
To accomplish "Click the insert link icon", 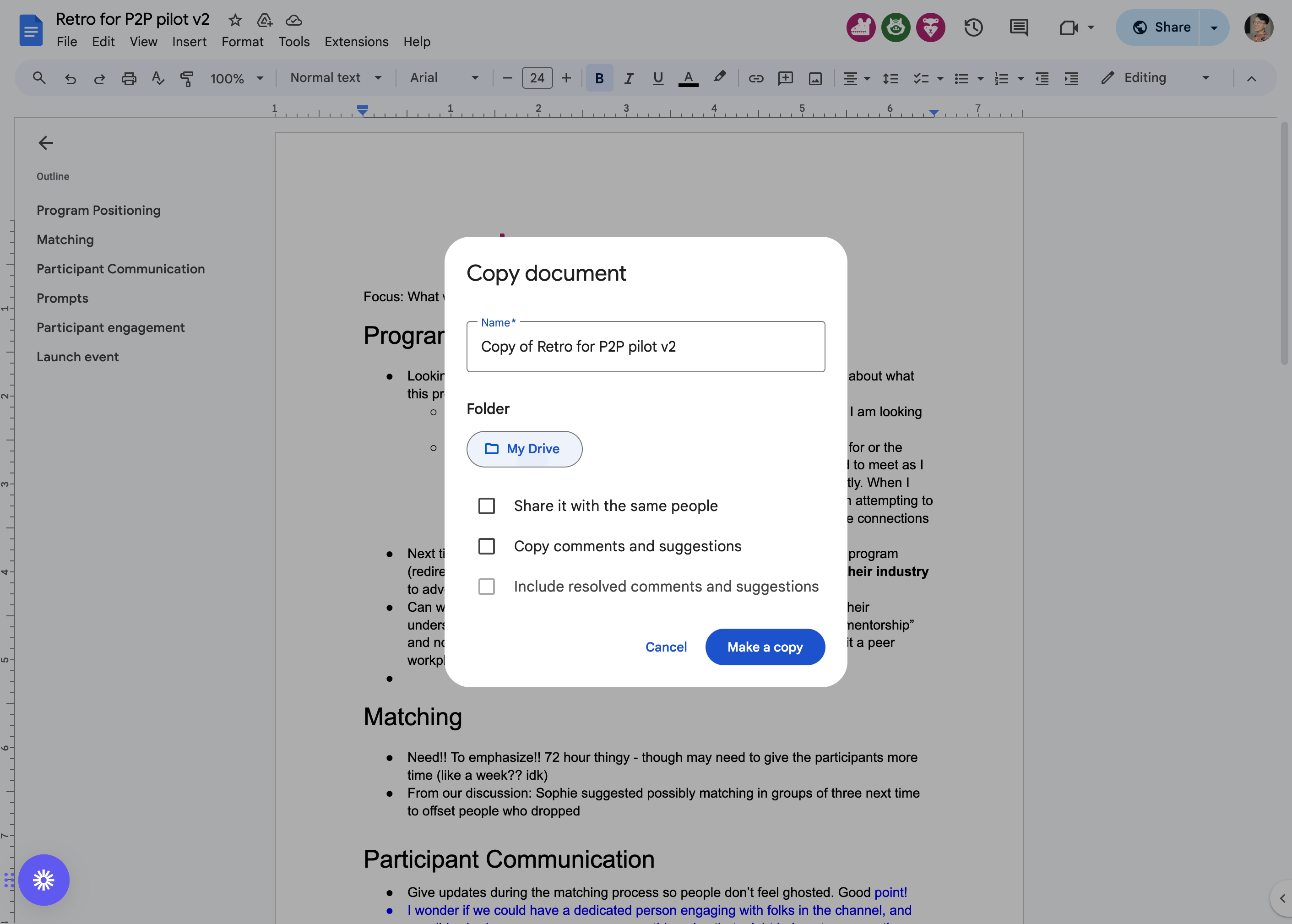I will (755, 78).
